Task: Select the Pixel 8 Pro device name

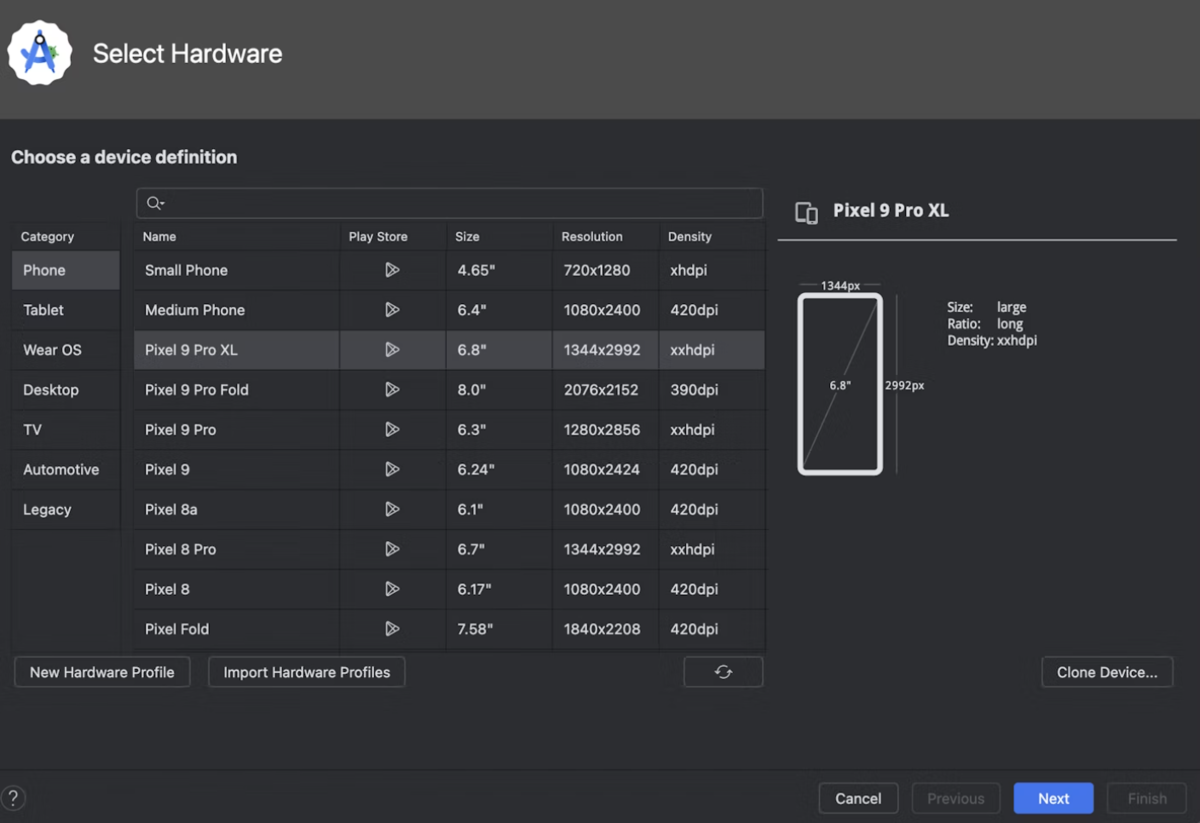Action: click(180, 550)
